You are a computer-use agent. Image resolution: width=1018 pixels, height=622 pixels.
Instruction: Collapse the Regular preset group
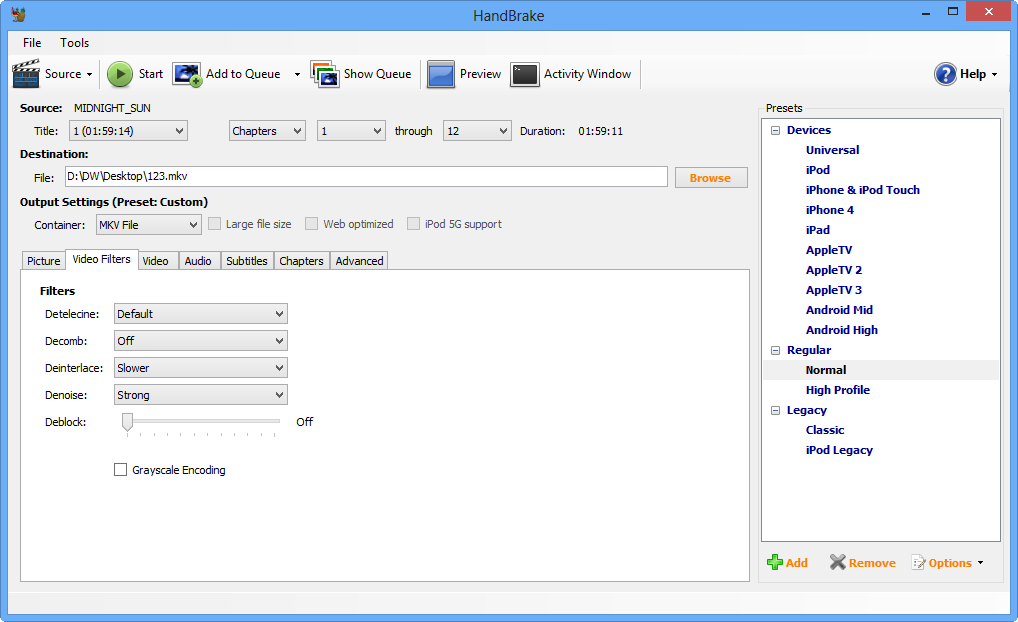tap(775, 351)
